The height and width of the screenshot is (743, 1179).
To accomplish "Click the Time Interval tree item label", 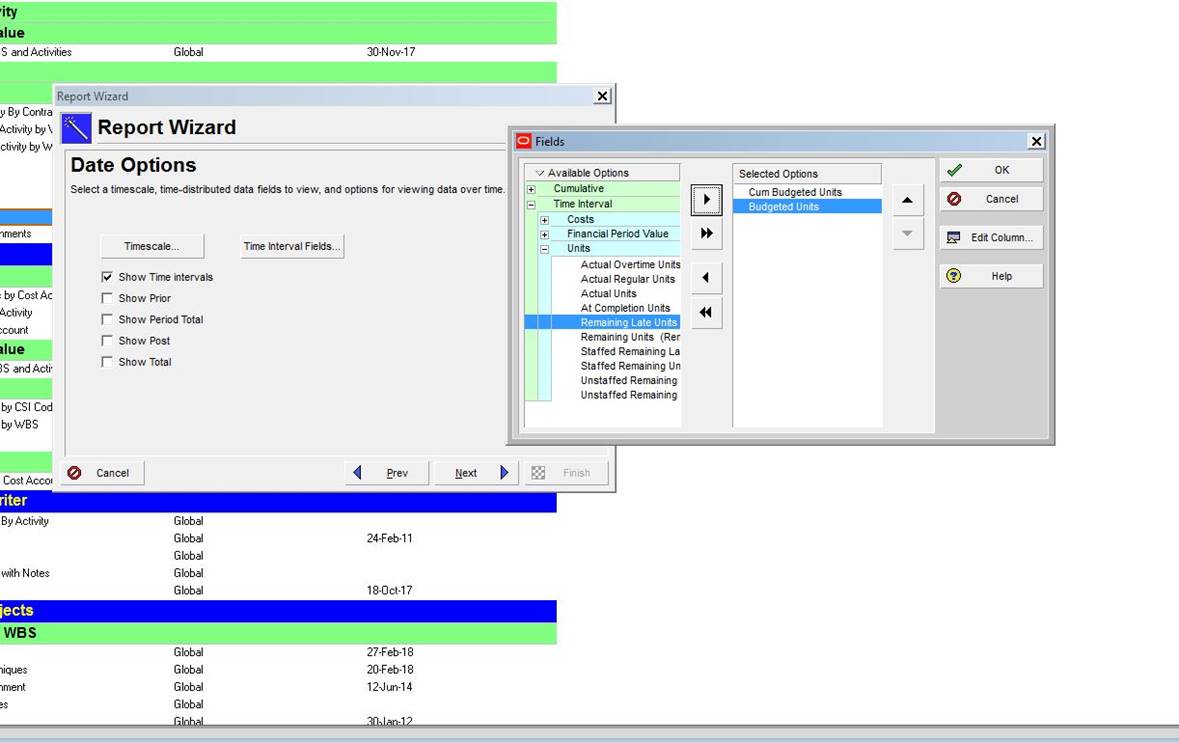I will coord(583,204).
